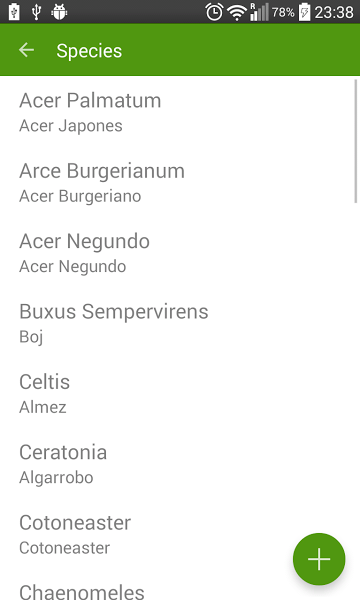The width and height of the screenshot is (360, 600).
Task: Open the Acer Palmatum species entry
Action: click(180, 112)
